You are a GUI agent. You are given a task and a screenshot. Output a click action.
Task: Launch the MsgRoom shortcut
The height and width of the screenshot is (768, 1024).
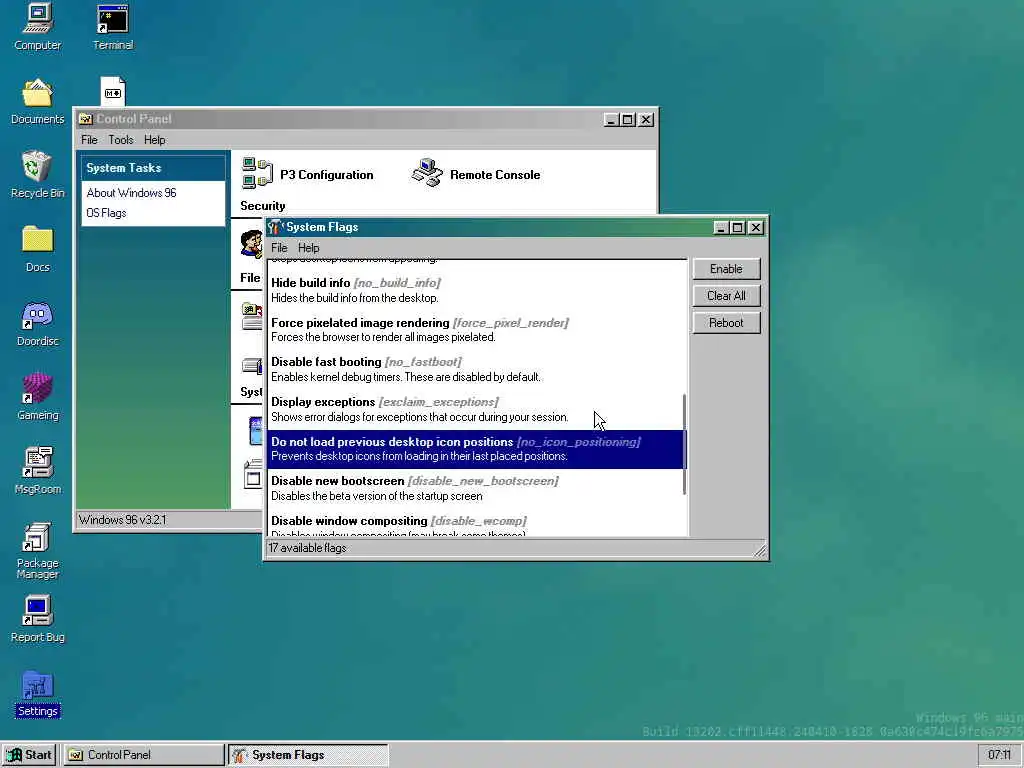pyautogui.click(x=37, y=471)
